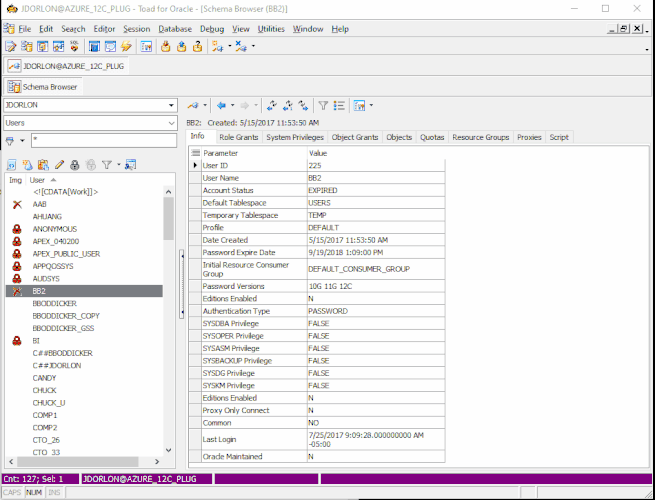Viewport: 655px width, 500px height.
Task: Click user list horizontal scroll right arrow
Action: pos(157,462)
